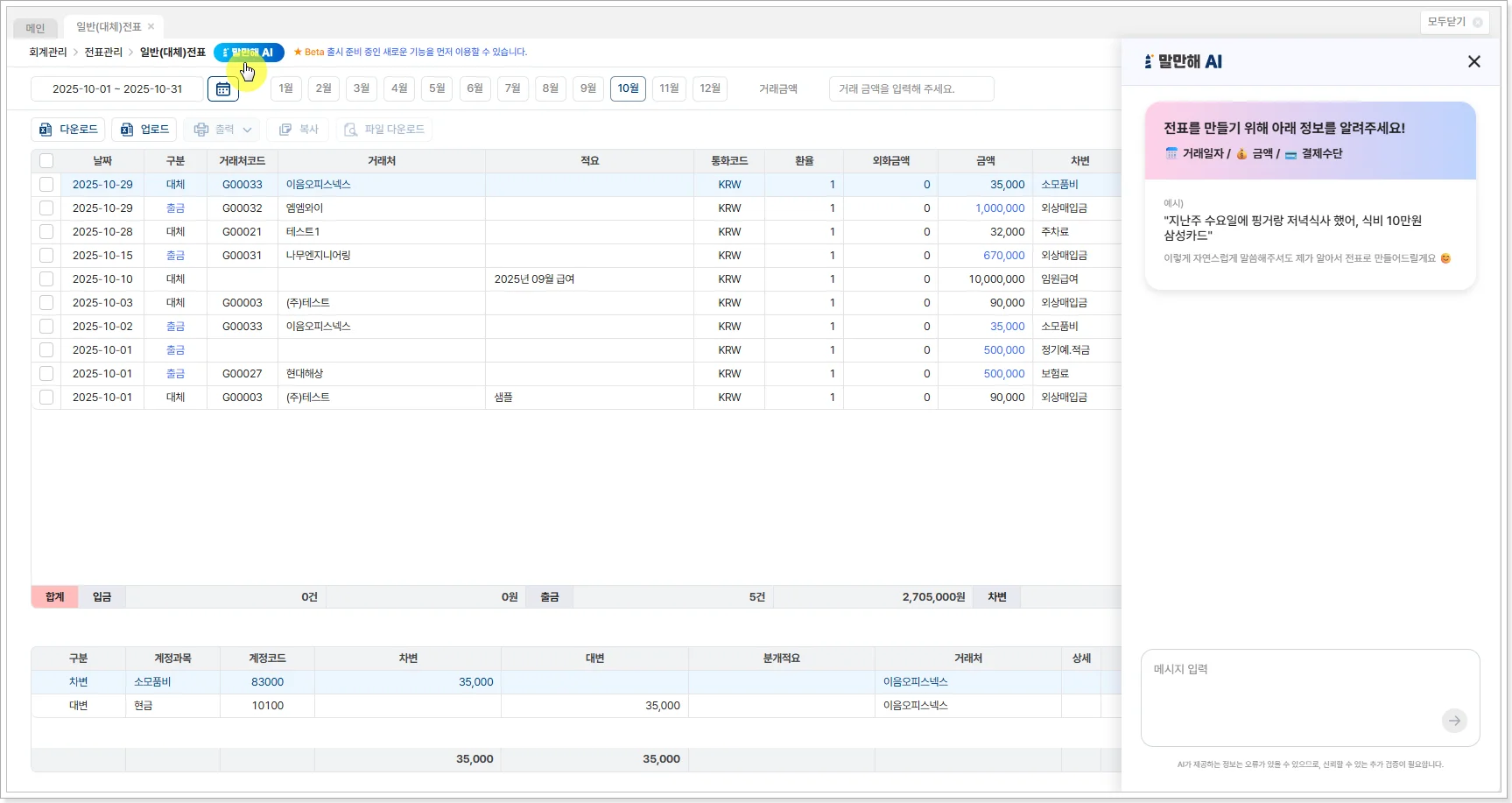This screenshot has height=803, width=1512.
Task: Switch to the 메인 tab
Action: click(35, 28)
